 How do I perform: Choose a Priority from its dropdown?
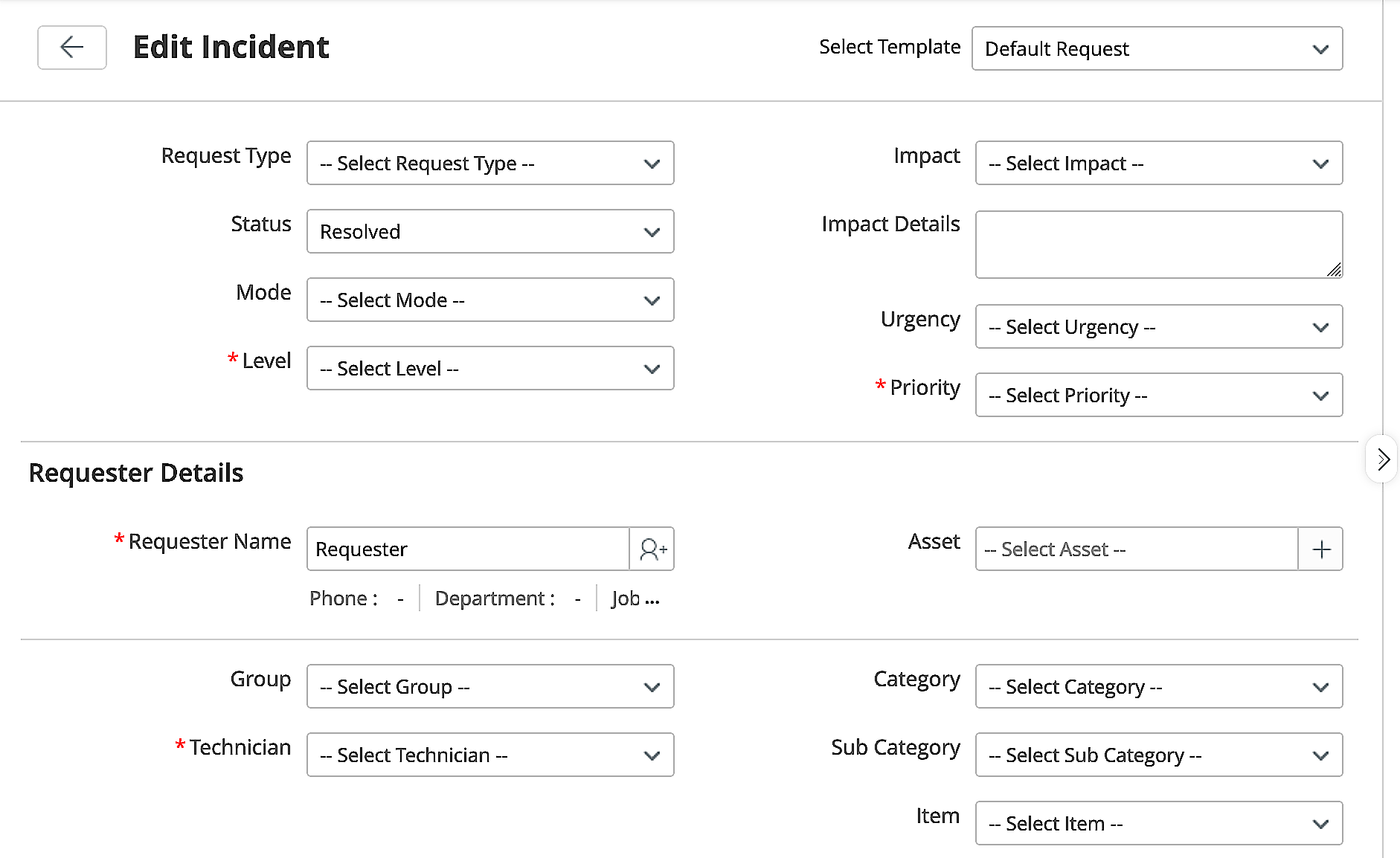pos(1157,395)
